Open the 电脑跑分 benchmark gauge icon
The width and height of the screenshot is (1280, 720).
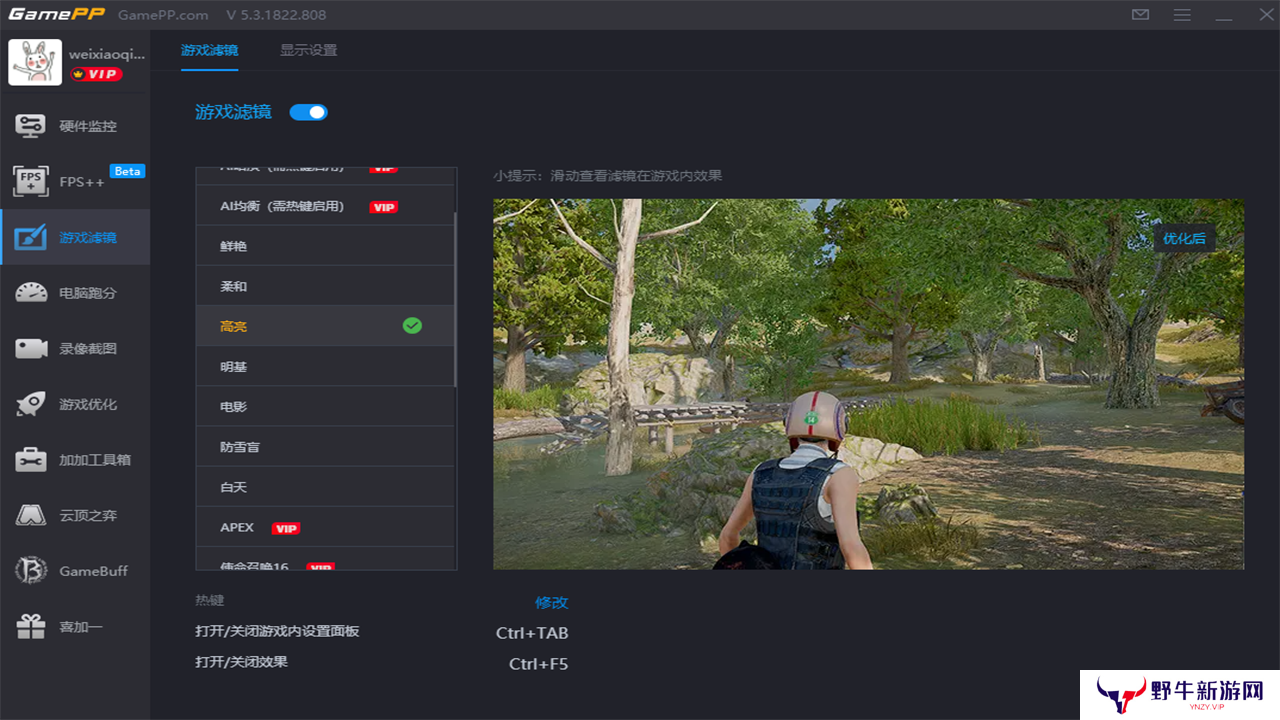[31, 293]
